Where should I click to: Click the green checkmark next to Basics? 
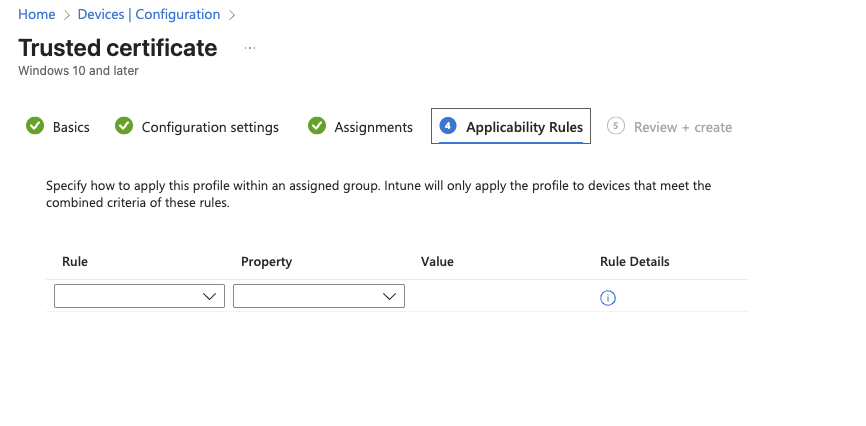tap(35, 126)
